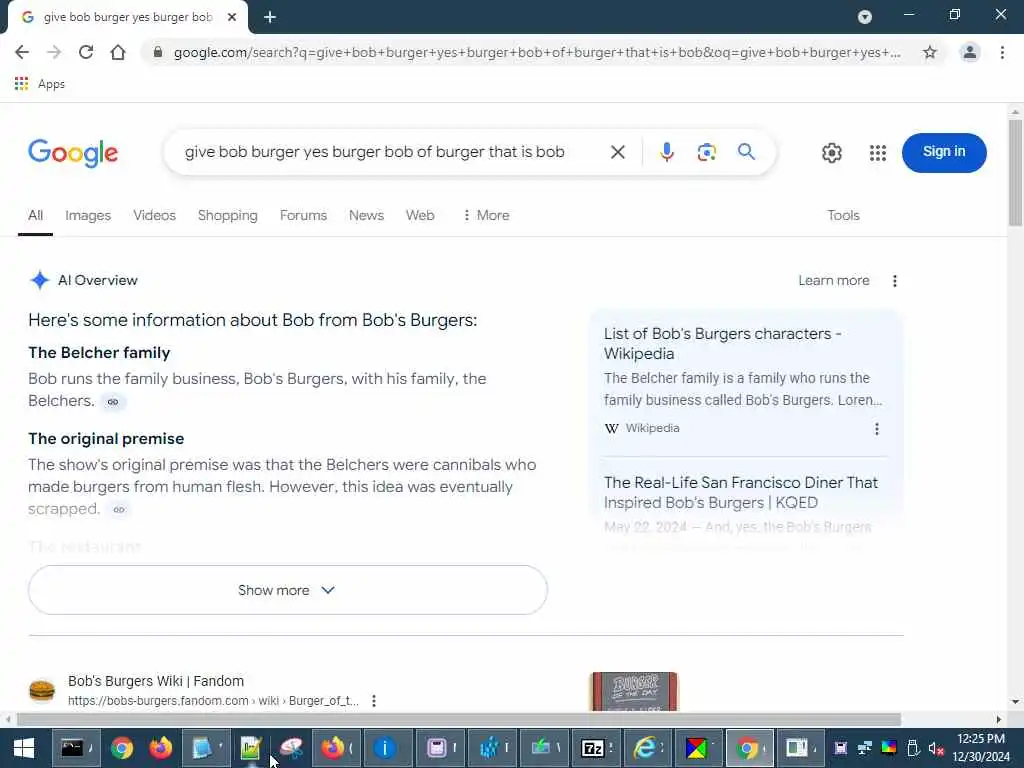
Task: Select 'The original premise' heading text
Action: pos(106,439)
